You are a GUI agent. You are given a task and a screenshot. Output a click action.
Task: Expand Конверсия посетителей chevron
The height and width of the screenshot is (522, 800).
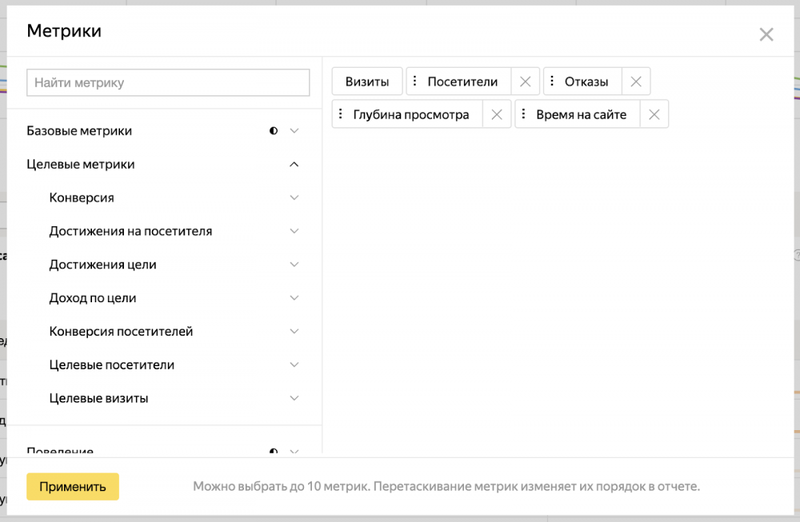(294, 331)
